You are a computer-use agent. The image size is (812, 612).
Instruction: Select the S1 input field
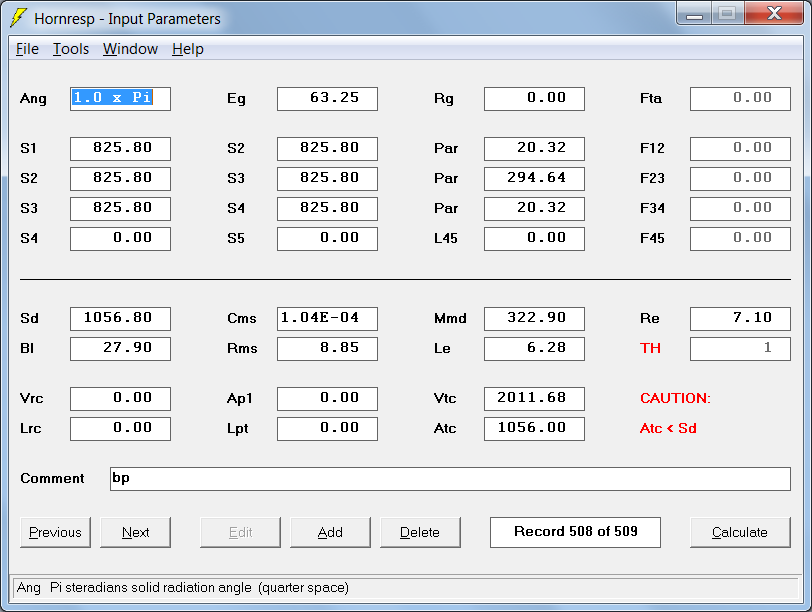coord(120,149)
